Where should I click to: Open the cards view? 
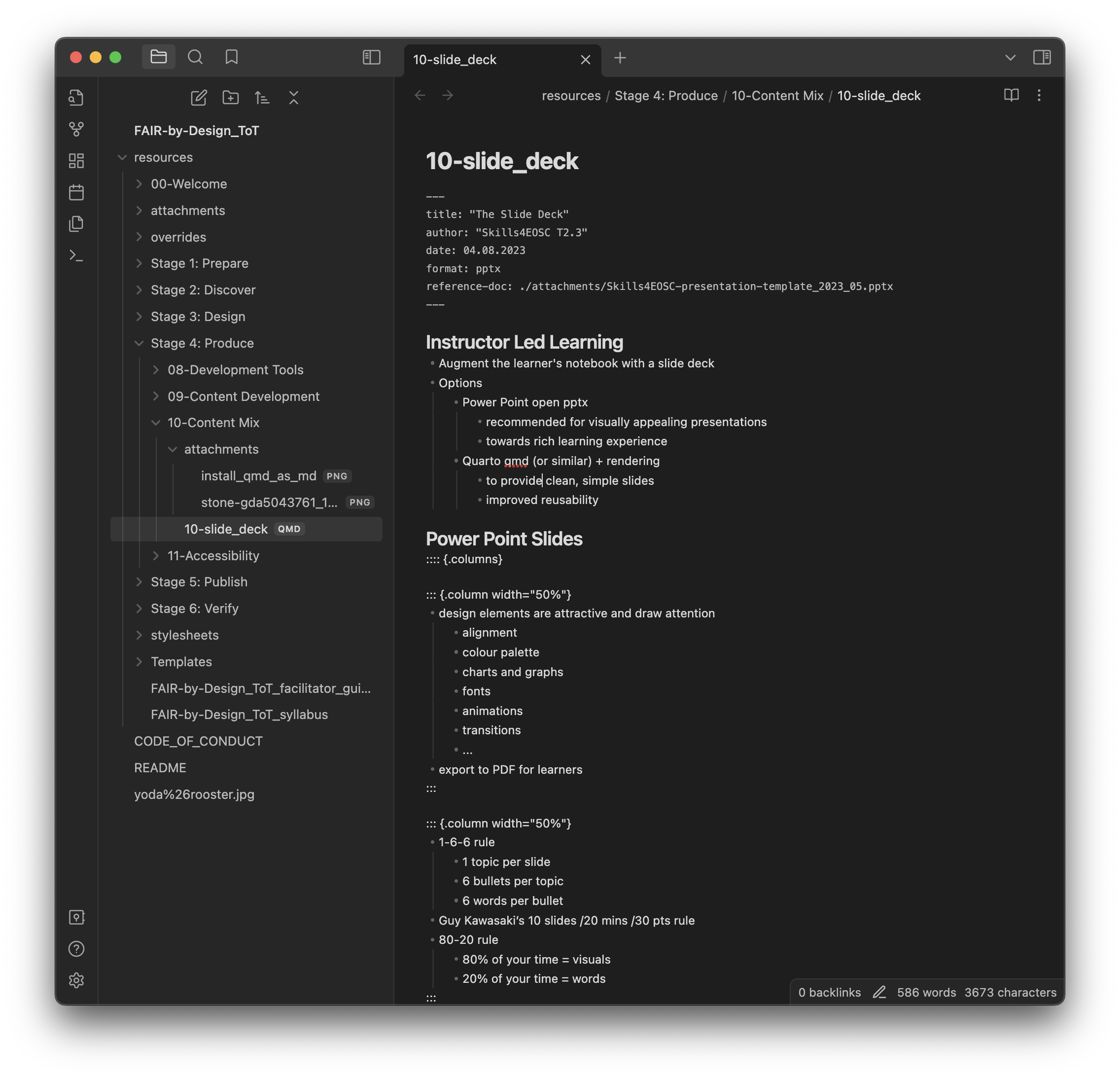[76, 161]
